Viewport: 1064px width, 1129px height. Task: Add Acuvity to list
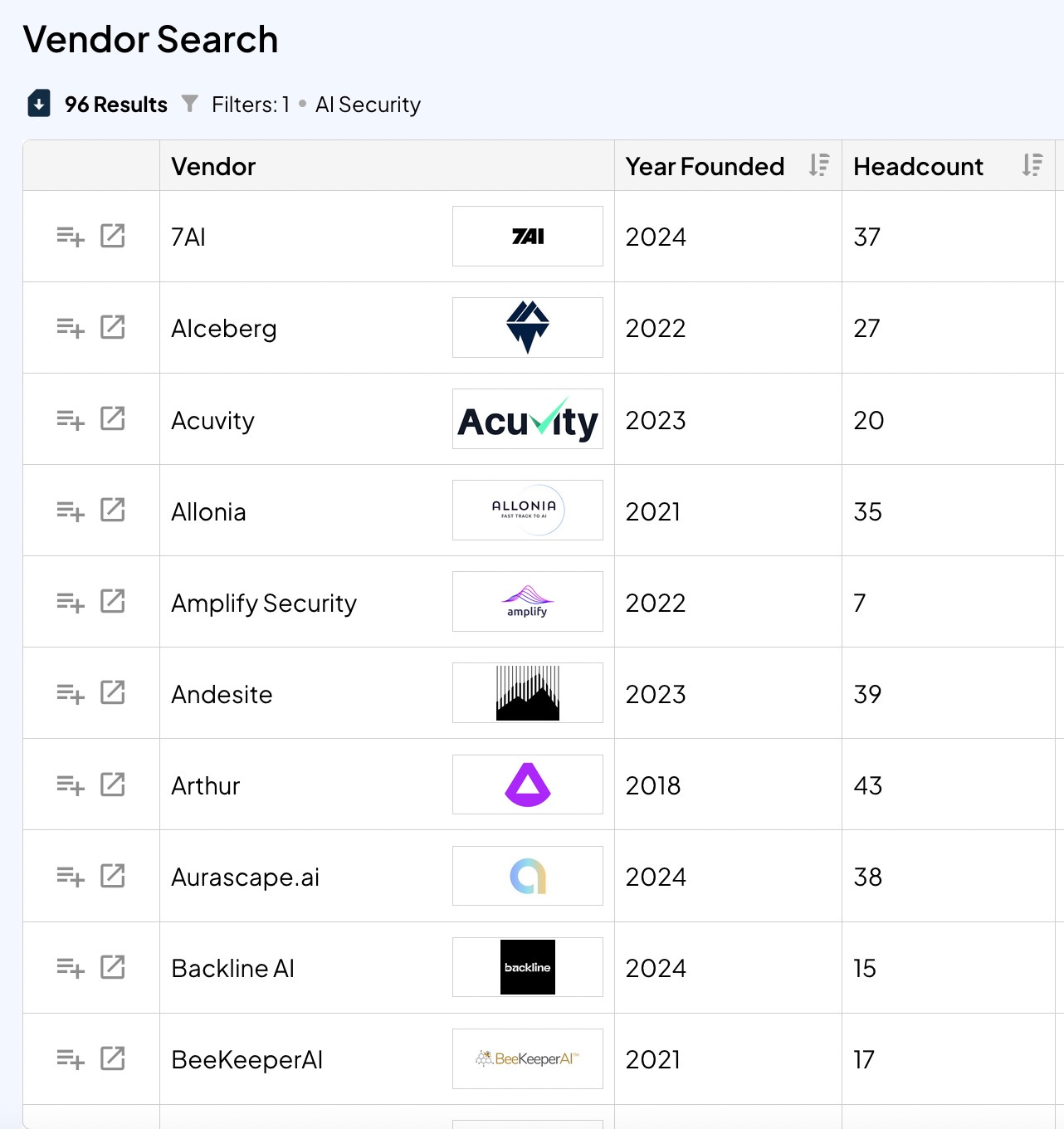click(71, 419)
